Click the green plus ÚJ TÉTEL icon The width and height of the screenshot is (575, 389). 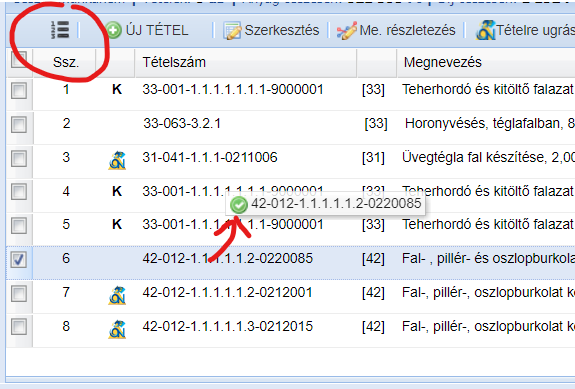[x=113, y=30]
